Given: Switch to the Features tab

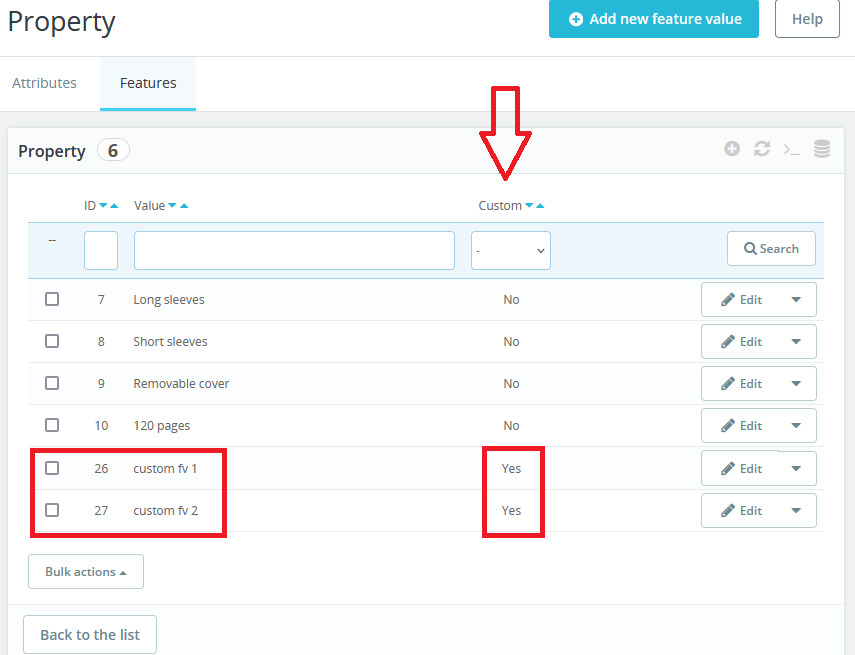Looking at the screenshot, I should click(148, 83).
